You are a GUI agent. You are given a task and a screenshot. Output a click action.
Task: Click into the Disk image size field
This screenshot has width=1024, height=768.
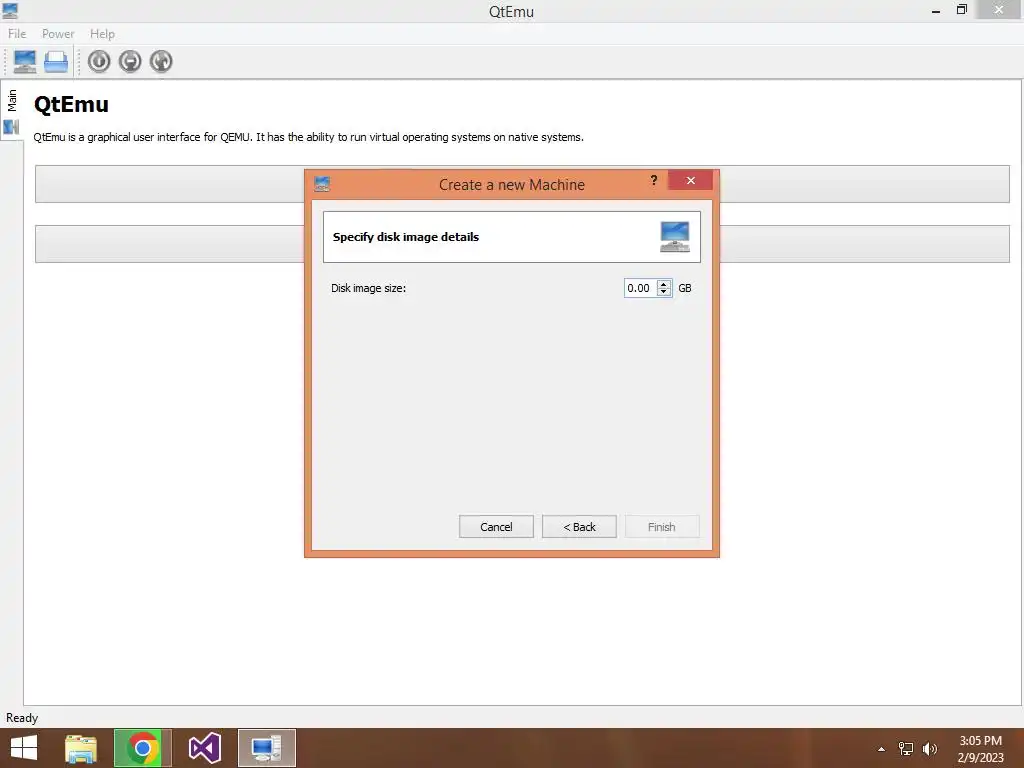click(641, 288)
